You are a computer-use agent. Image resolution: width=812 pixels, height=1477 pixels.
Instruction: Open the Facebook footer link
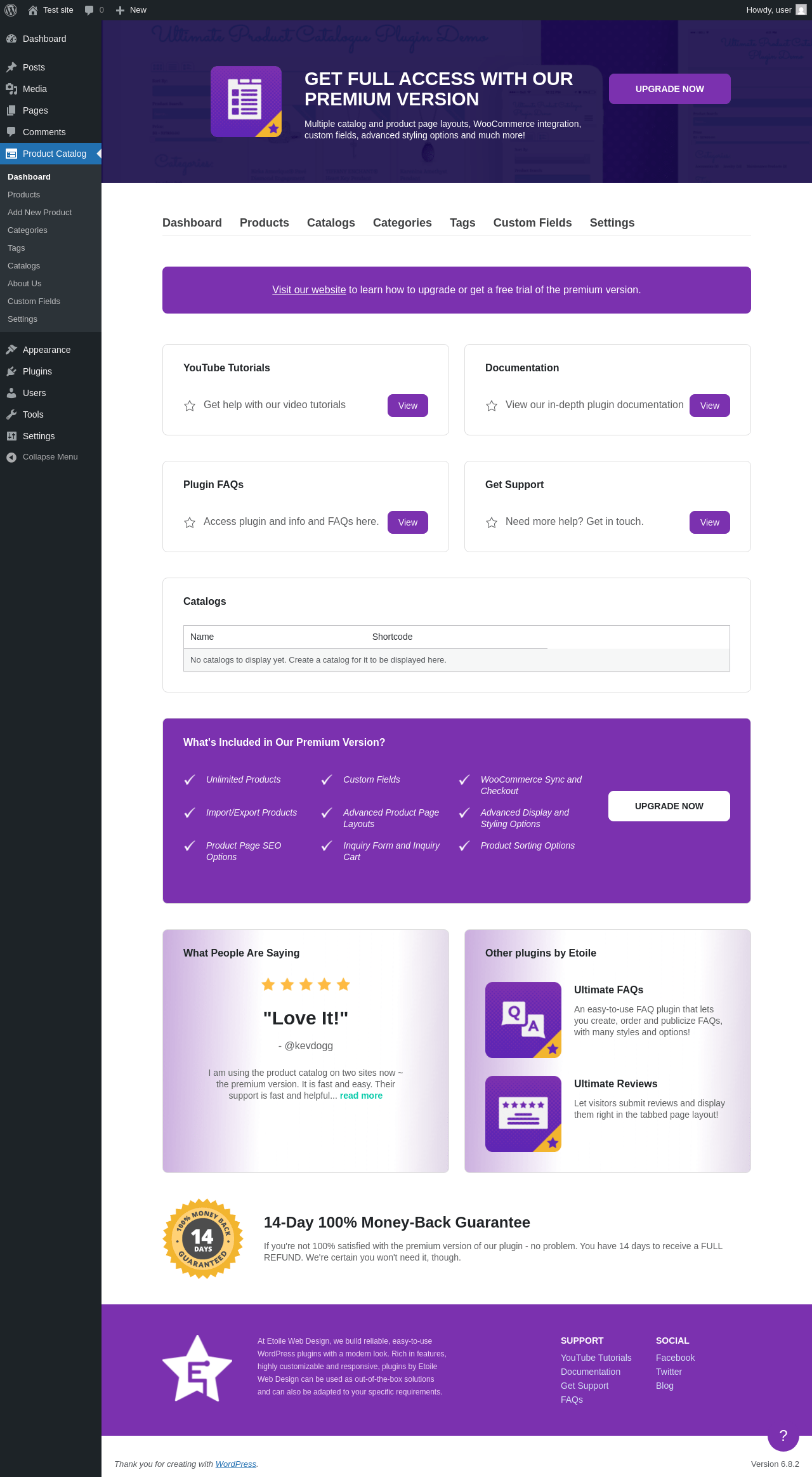675,1358
